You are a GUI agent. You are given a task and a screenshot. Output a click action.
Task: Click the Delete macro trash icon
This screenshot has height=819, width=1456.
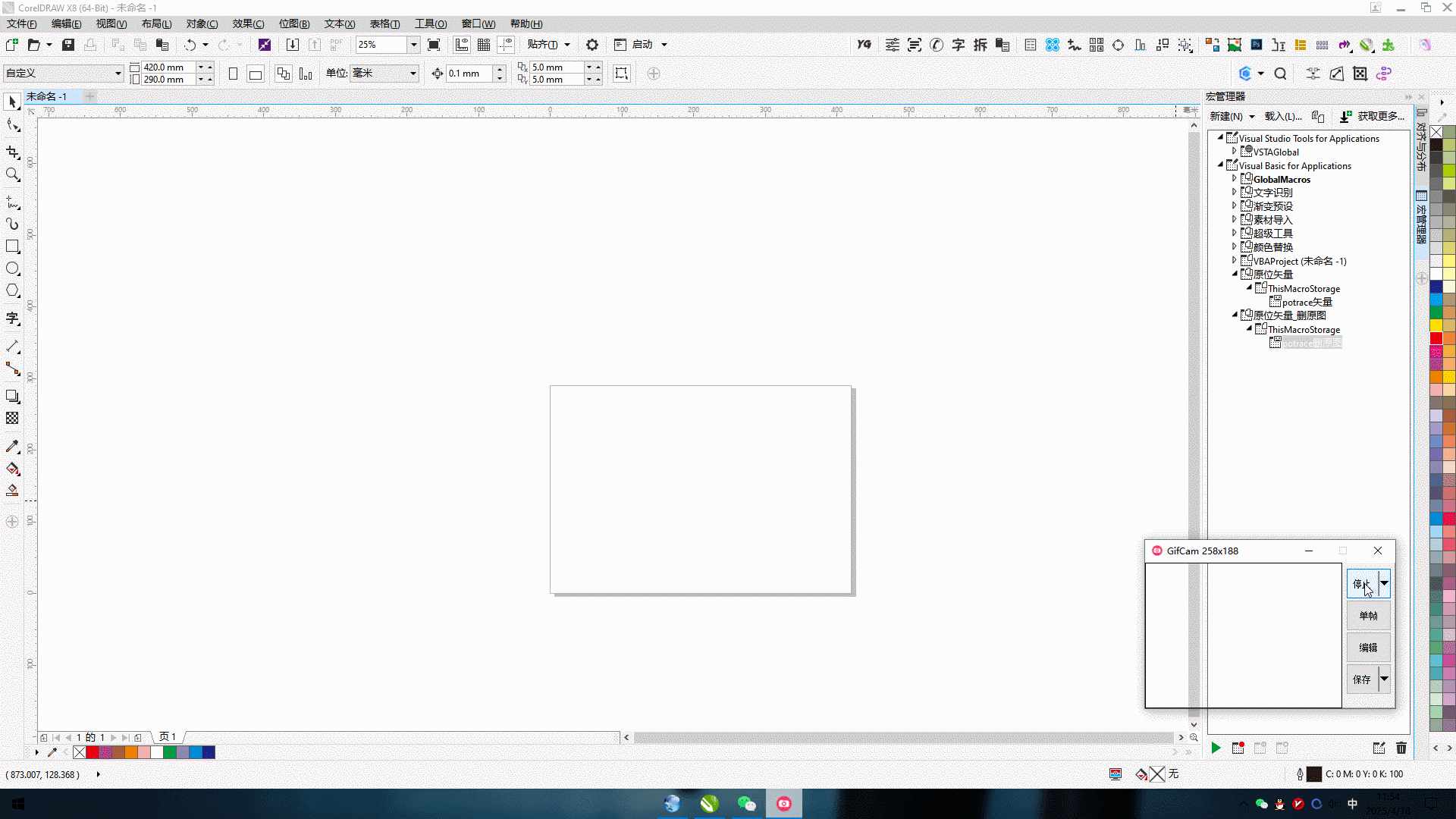point(1401,748)
